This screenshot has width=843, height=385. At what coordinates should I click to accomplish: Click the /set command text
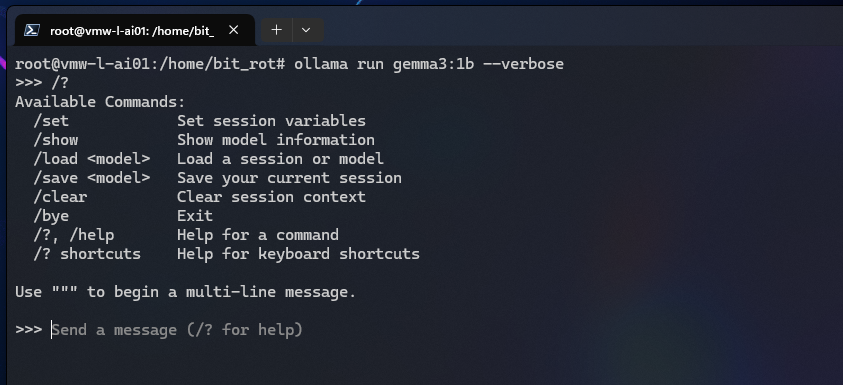click(51, 121)
